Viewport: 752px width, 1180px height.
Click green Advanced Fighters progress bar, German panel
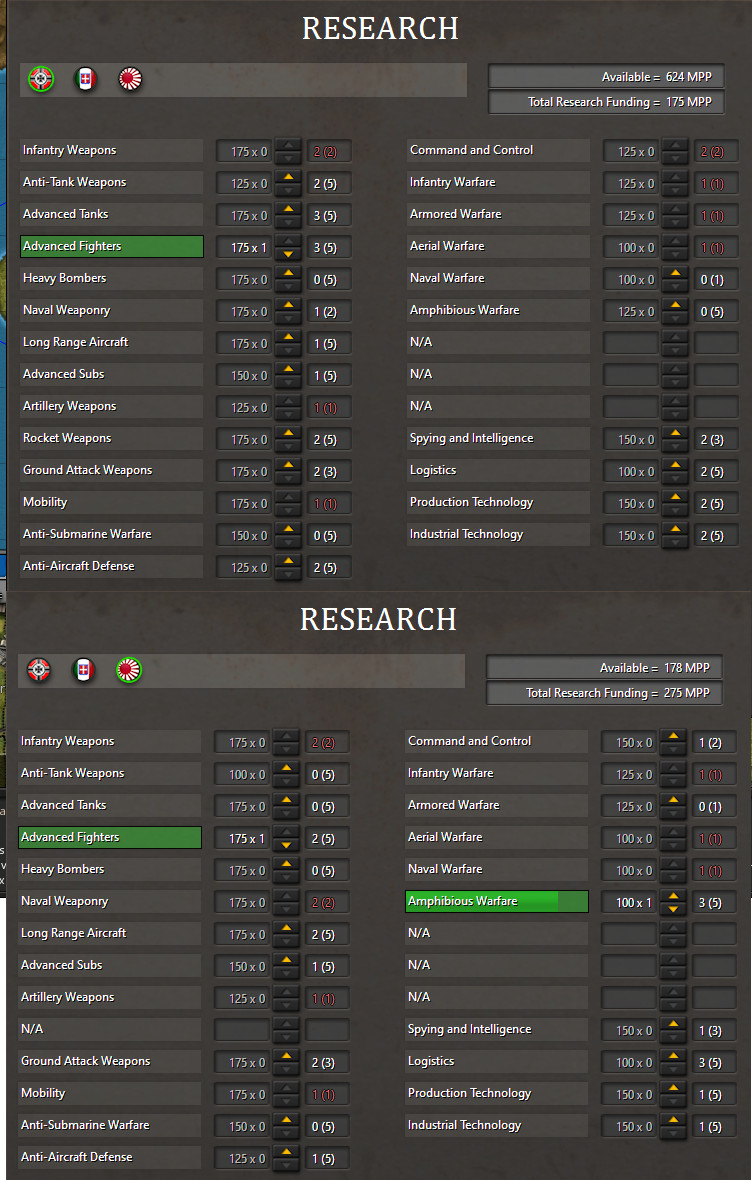(x=111, y=246)
